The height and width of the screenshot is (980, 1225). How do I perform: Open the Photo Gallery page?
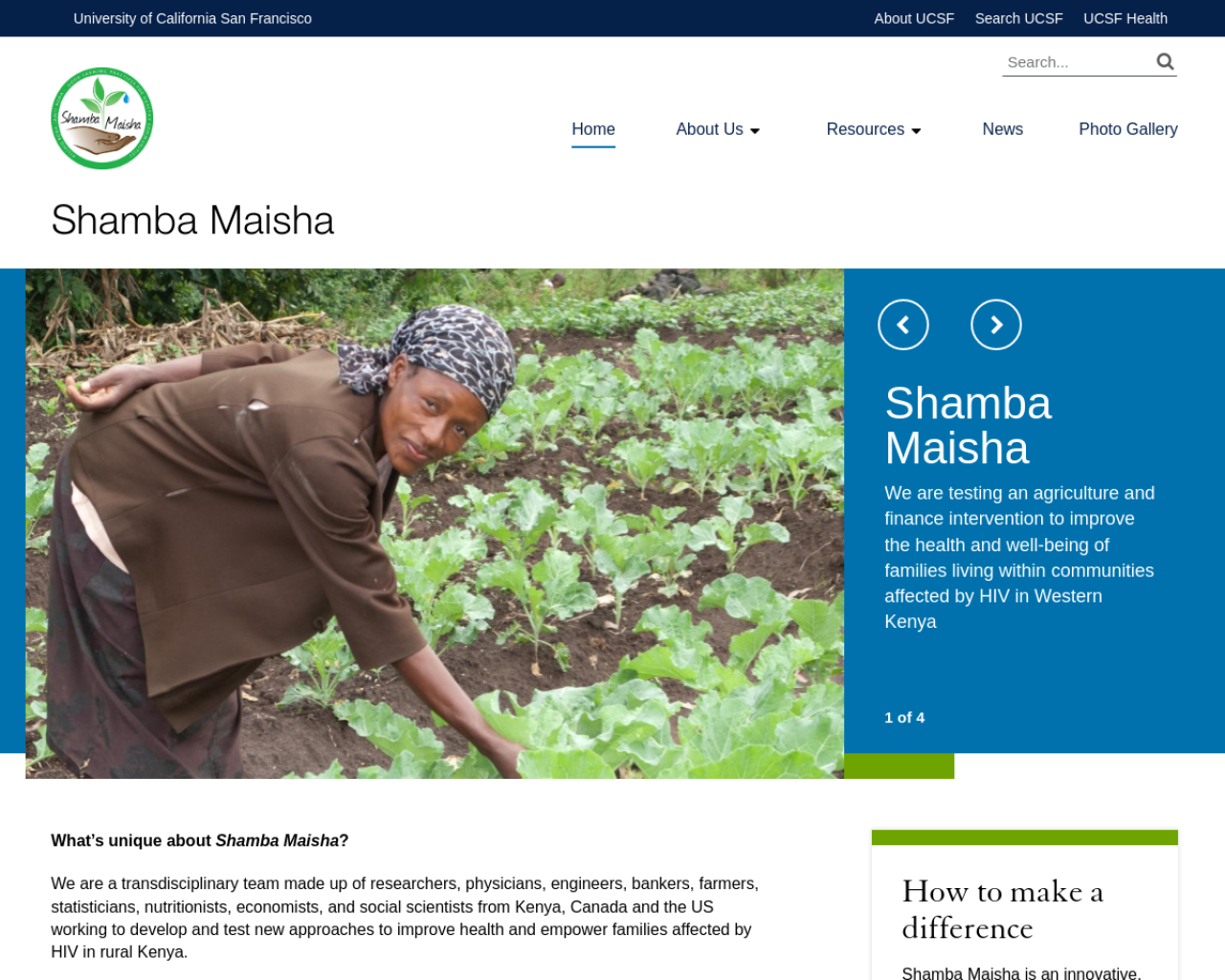point(1127,129)
